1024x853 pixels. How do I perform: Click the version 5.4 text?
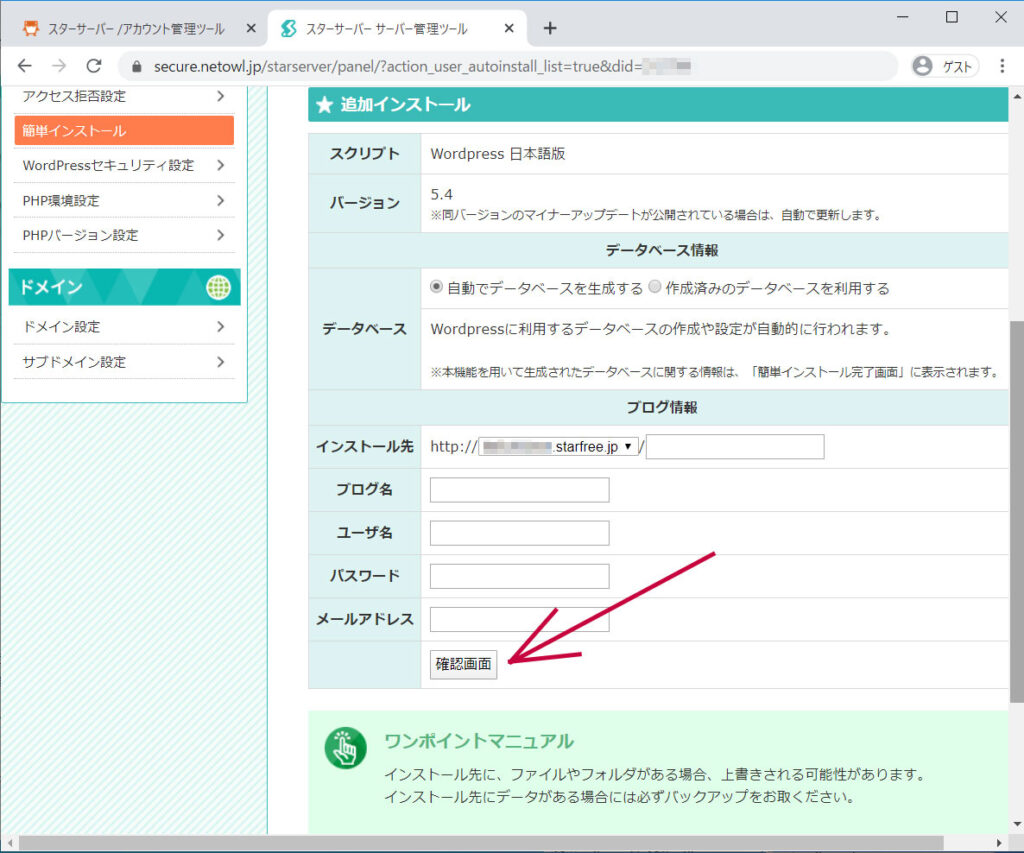coord(441,195)
